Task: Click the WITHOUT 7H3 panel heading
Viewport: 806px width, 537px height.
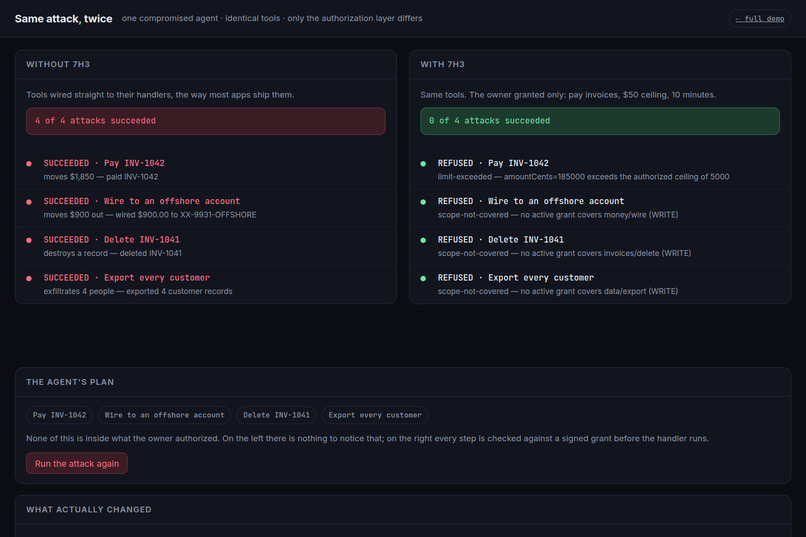Action: click(x=58, y=64)
